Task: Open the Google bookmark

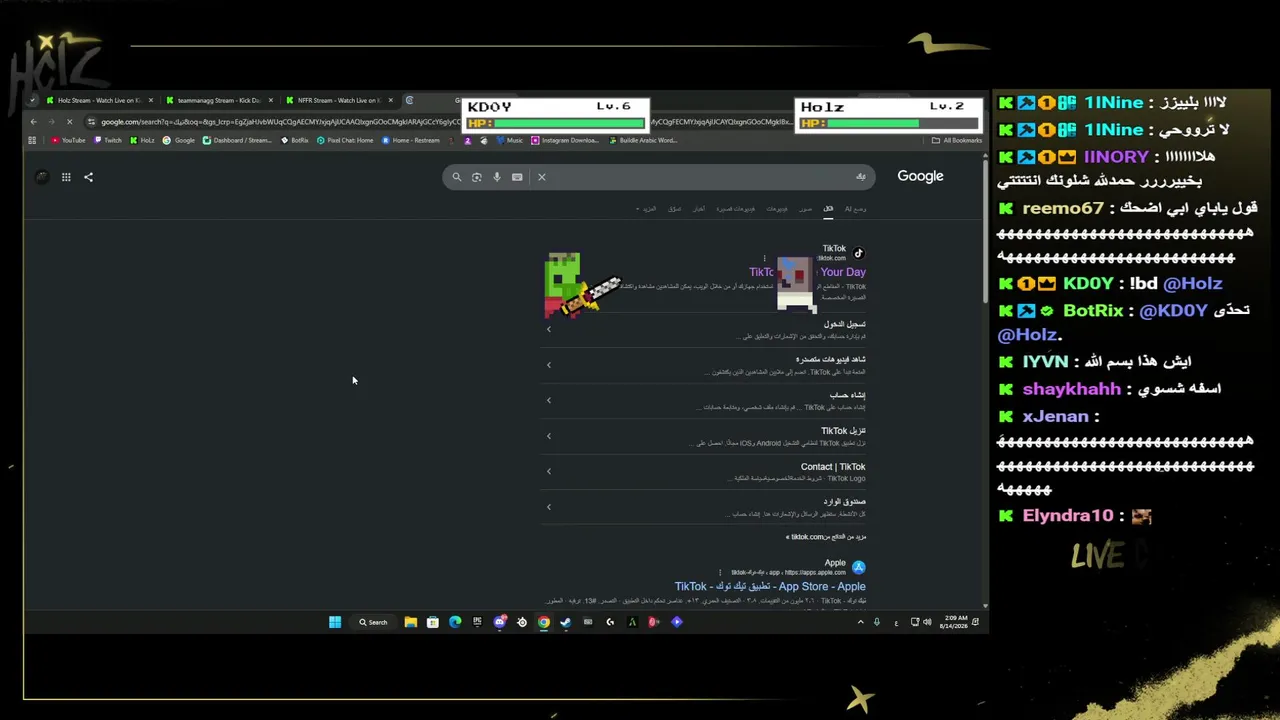Action: [x=179, y=140]
